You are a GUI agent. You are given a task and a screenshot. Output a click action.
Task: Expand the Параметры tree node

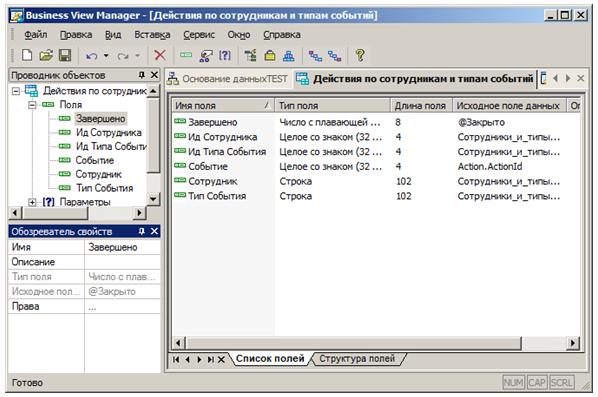point(32,202)
